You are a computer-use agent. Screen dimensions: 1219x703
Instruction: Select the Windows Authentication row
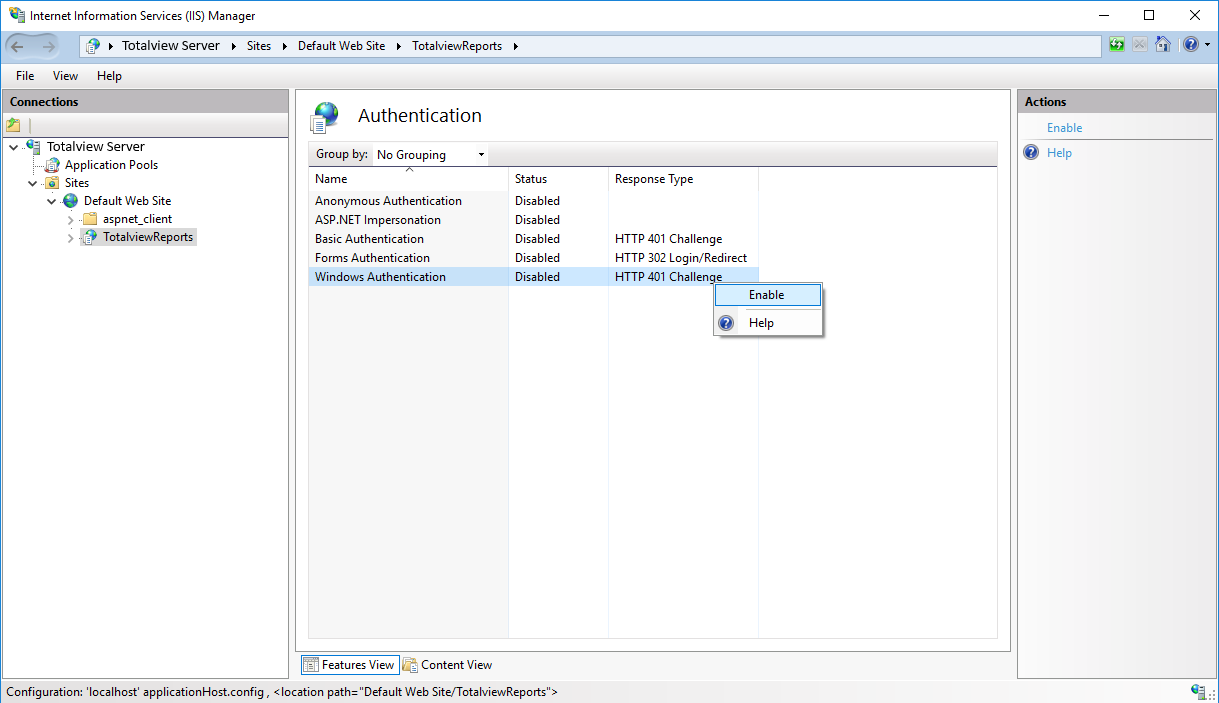click(534, 277)
